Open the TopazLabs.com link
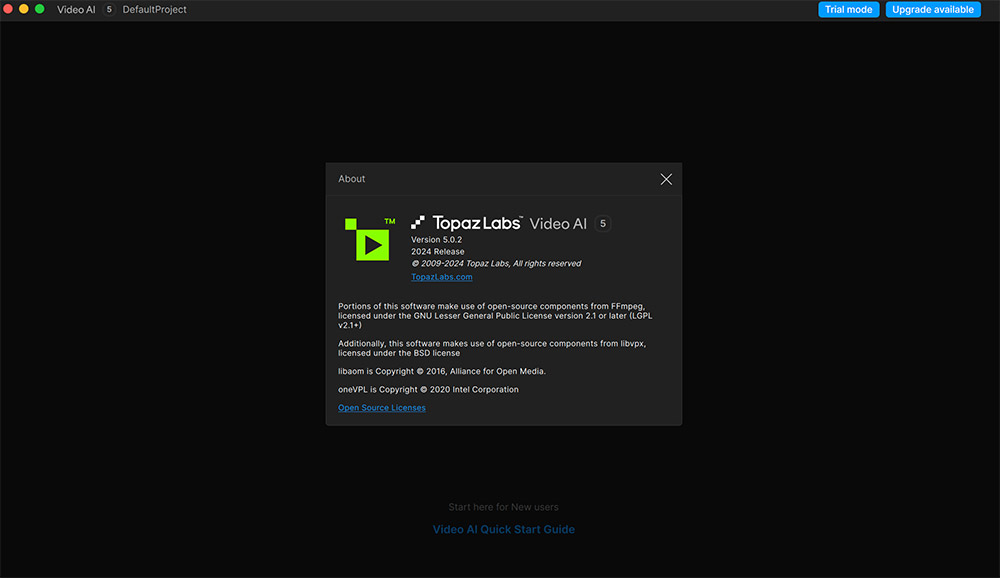Image resolution: width=1000 pixels, height=578 pixels. click(x=441, y=277)
